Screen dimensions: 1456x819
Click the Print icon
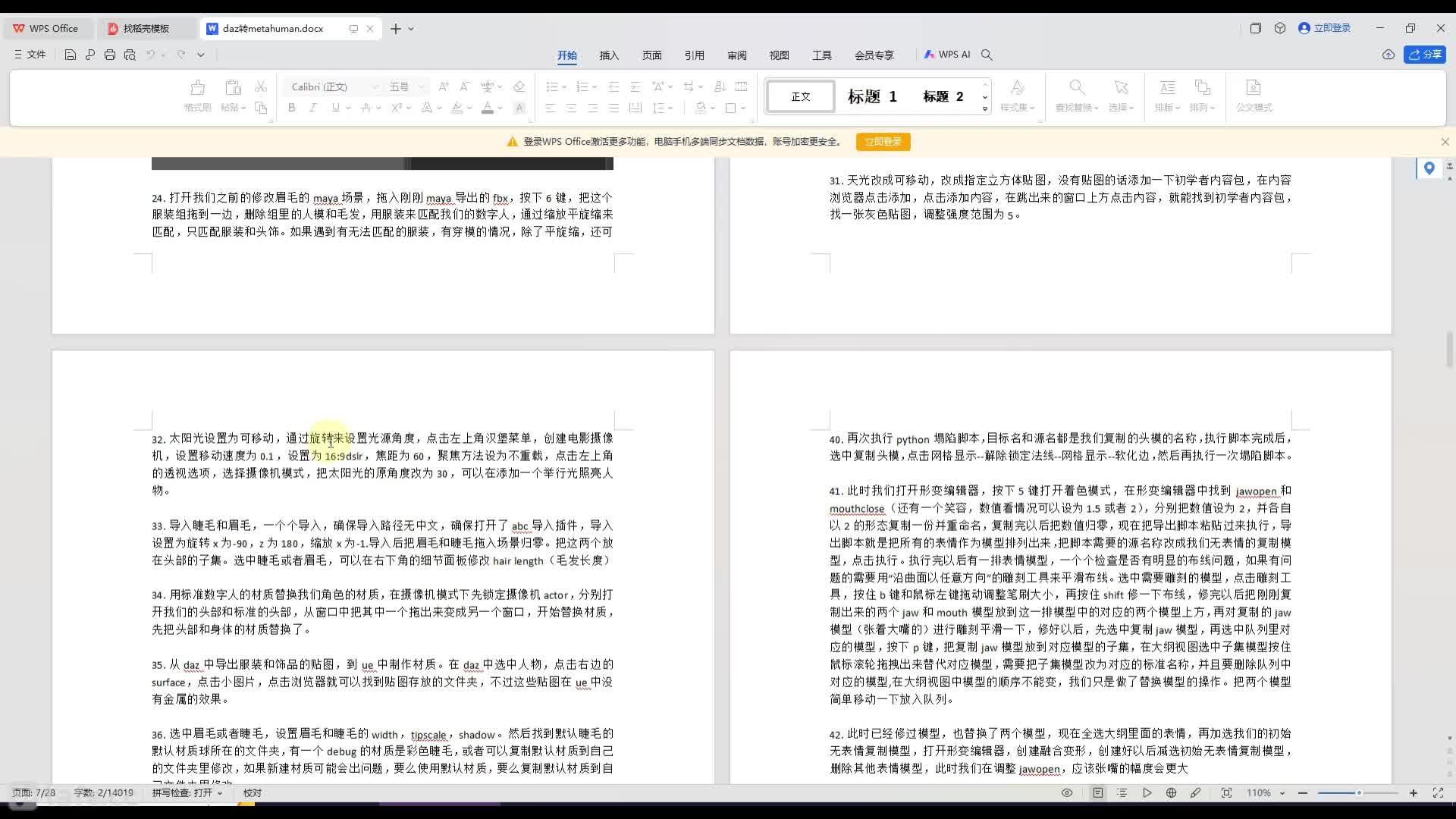[110, 55]
